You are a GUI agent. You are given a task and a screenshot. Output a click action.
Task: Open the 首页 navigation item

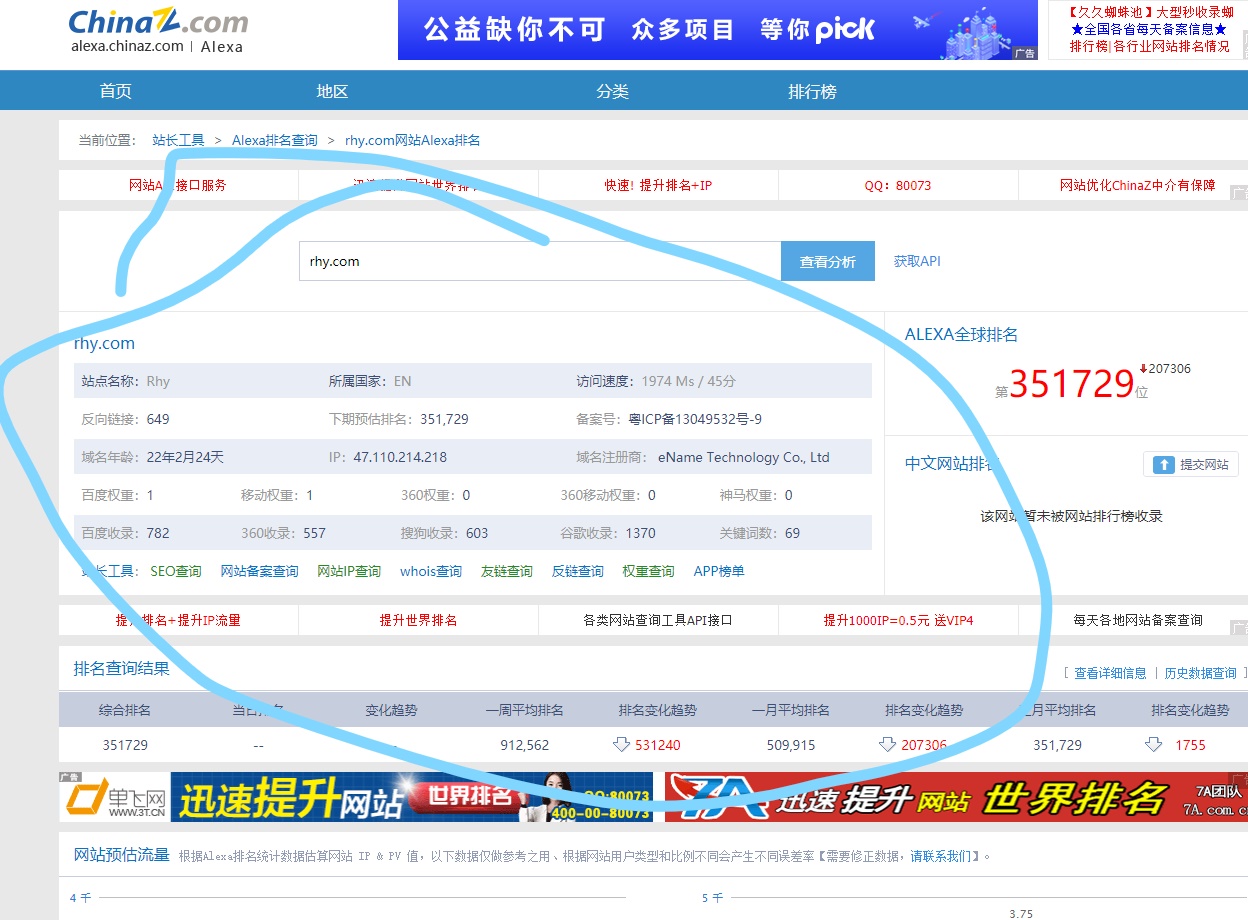[115, 91]
